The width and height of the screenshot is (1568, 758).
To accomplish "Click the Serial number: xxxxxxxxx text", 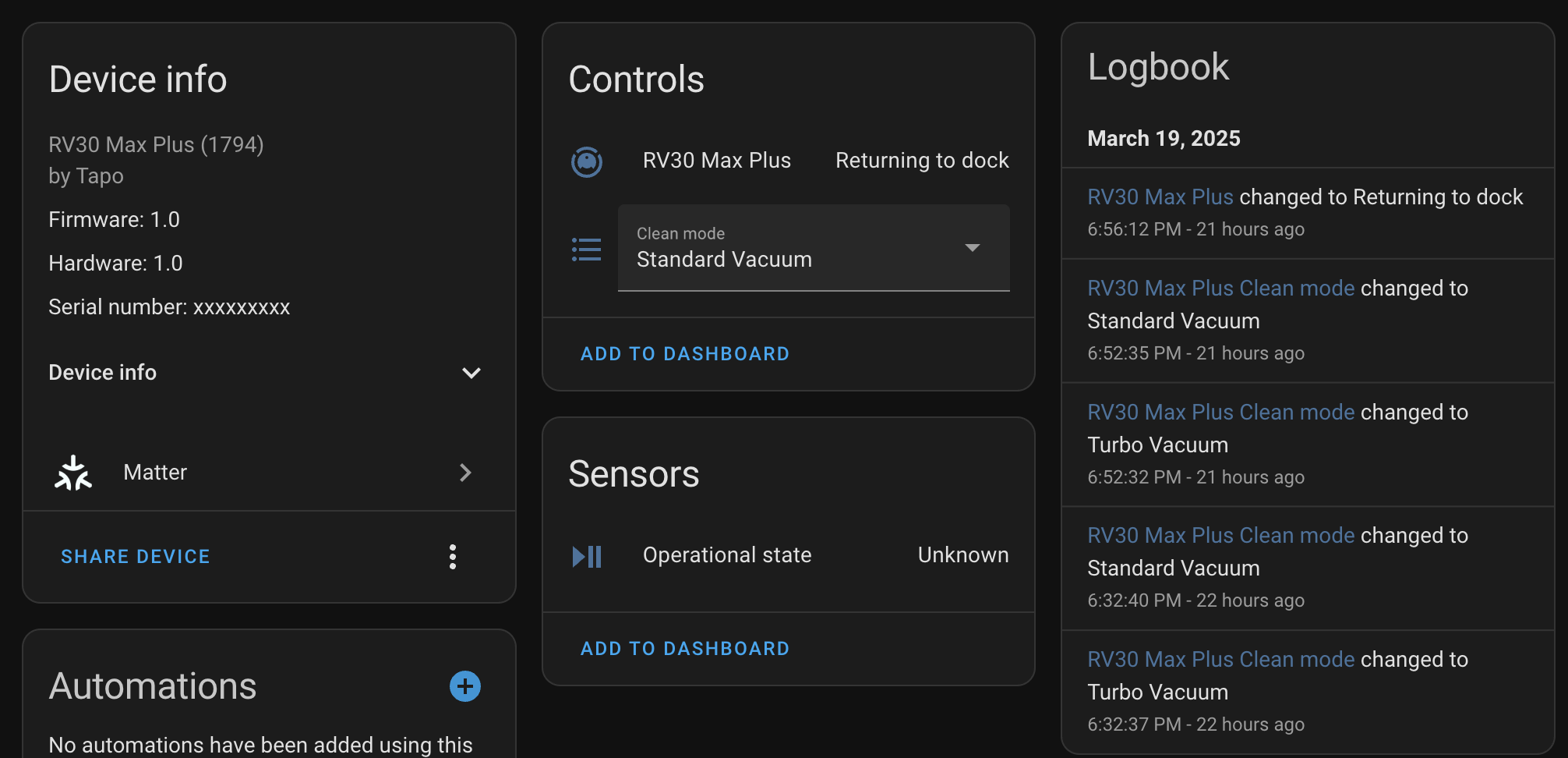I will point(169,307).
